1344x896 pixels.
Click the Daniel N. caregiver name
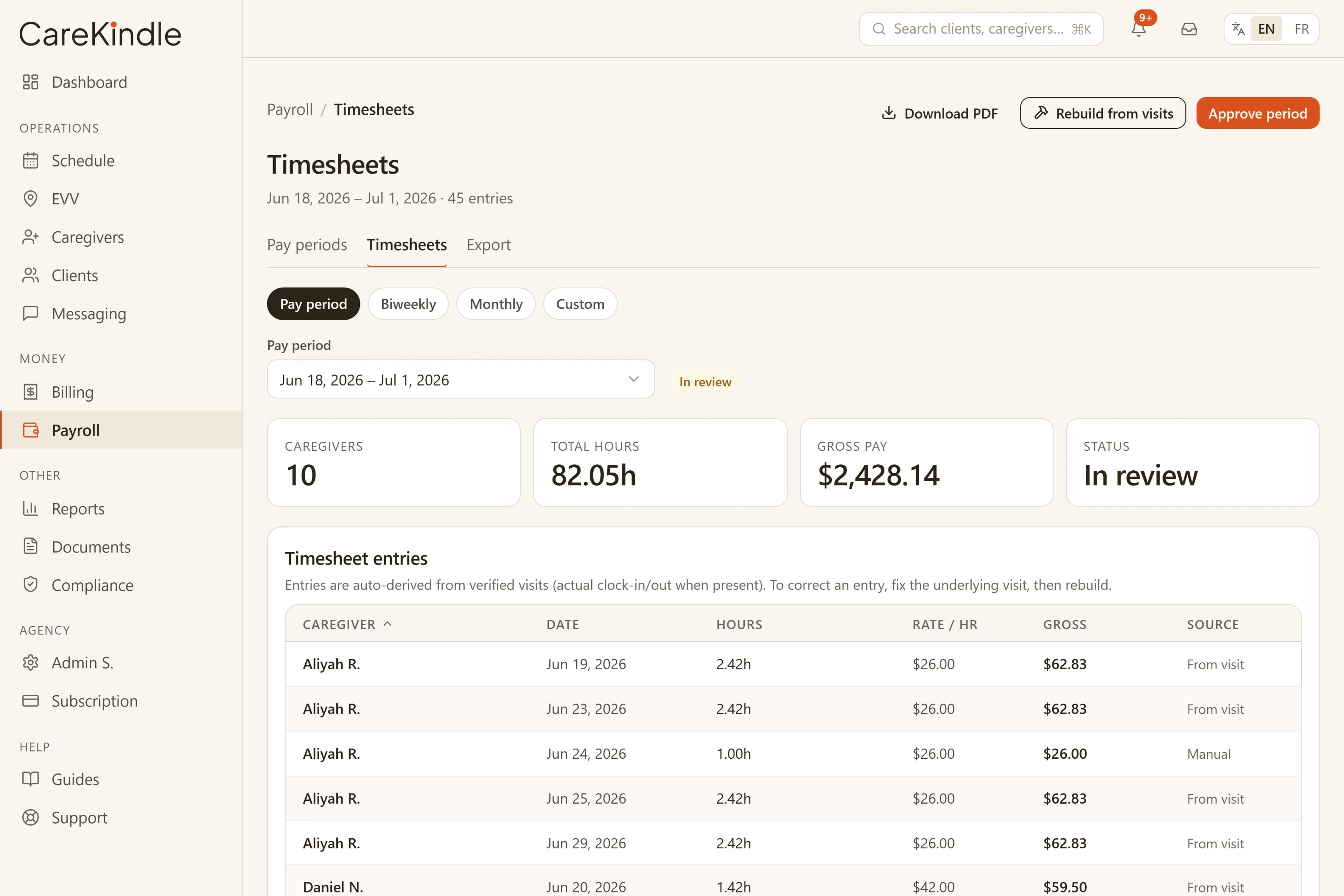(x=333, y=888)
